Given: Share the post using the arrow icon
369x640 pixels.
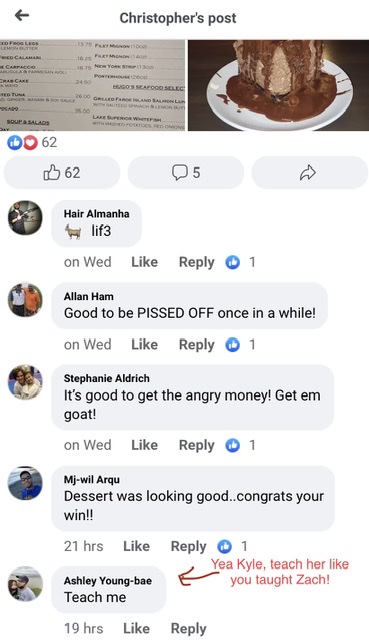Looking at the screenshot, I should pyautogui.click(x=309, y=173).
